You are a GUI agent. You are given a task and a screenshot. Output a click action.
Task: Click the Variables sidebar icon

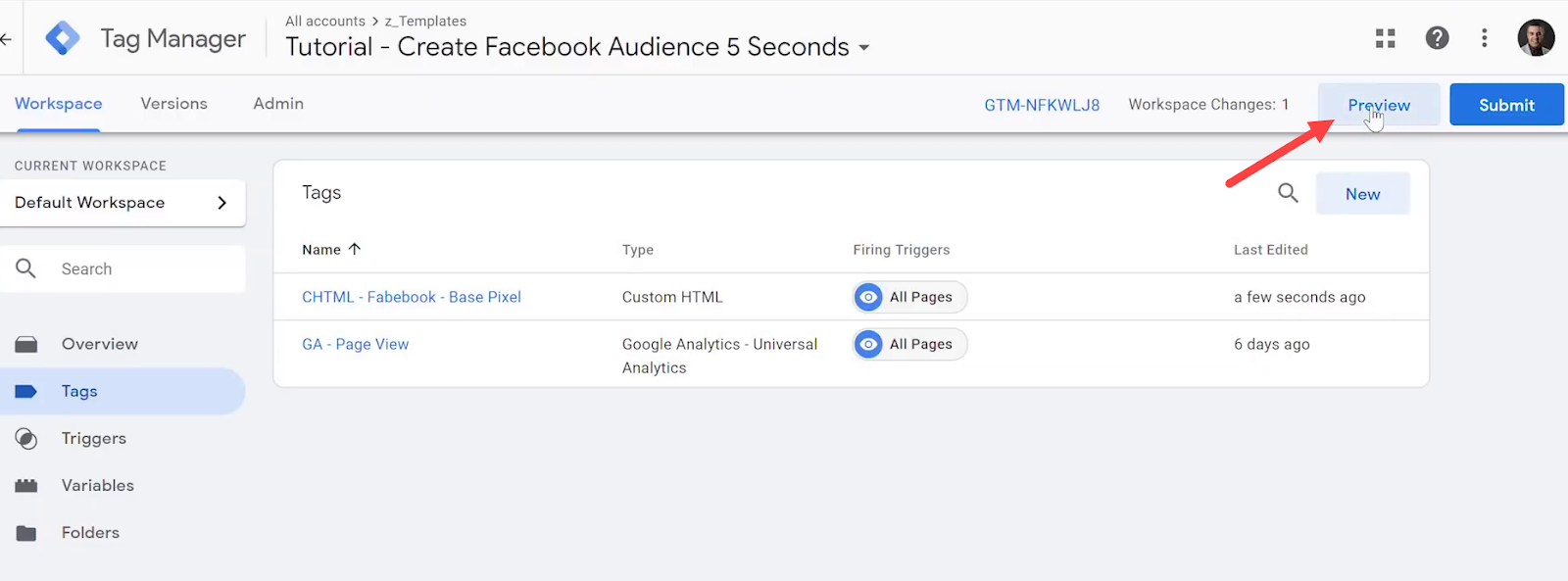26,485
